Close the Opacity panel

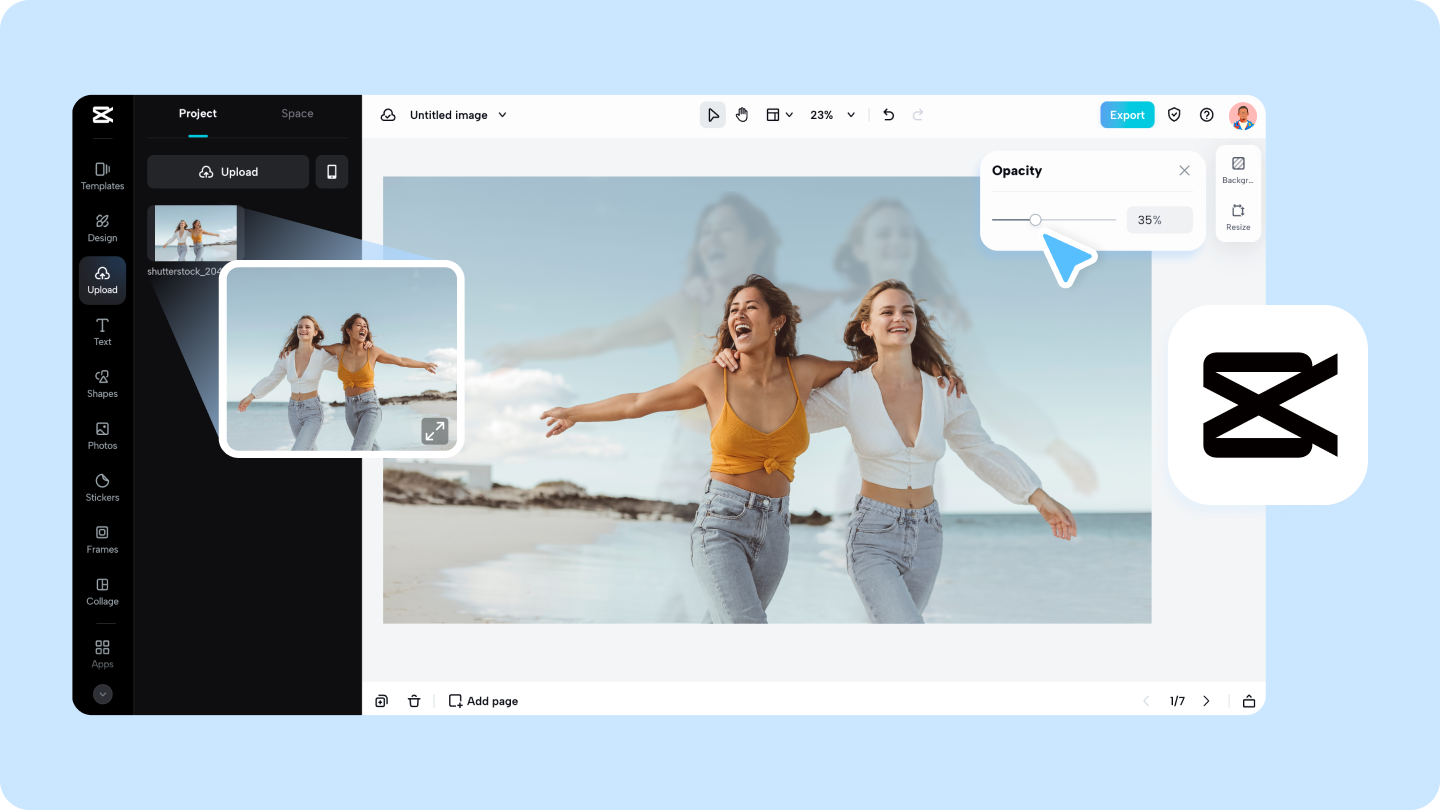coord(1184,171)
